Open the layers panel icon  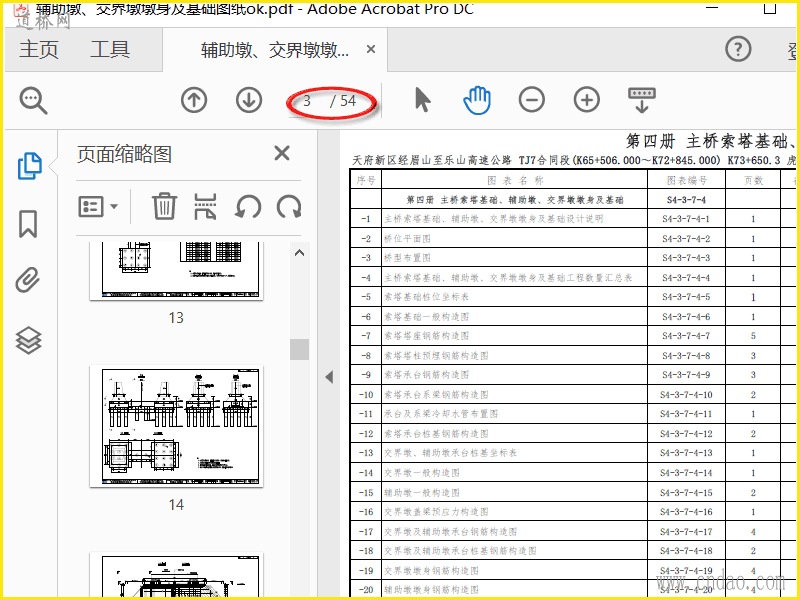pos(28,340)
